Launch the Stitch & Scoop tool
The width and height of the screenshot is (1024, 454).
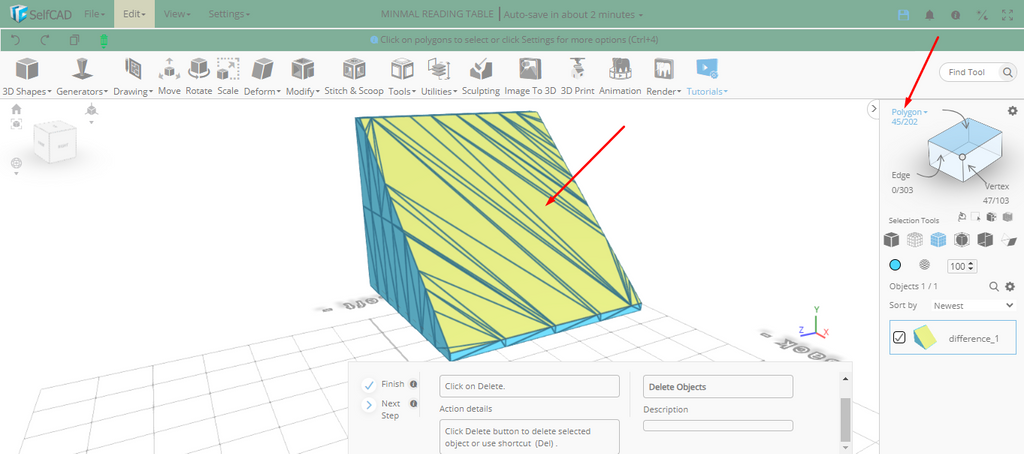(354, 76)
